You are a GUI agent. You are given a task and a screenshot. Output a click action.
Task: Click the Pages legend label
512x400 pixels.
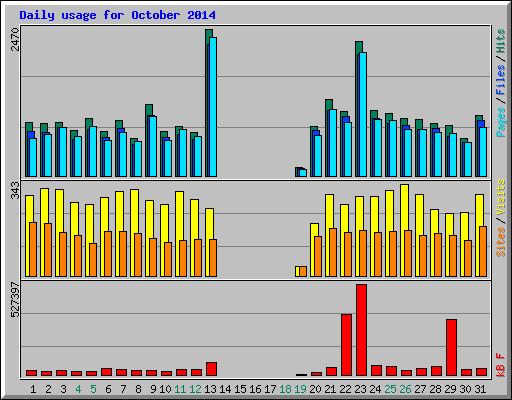click(501, 122)
